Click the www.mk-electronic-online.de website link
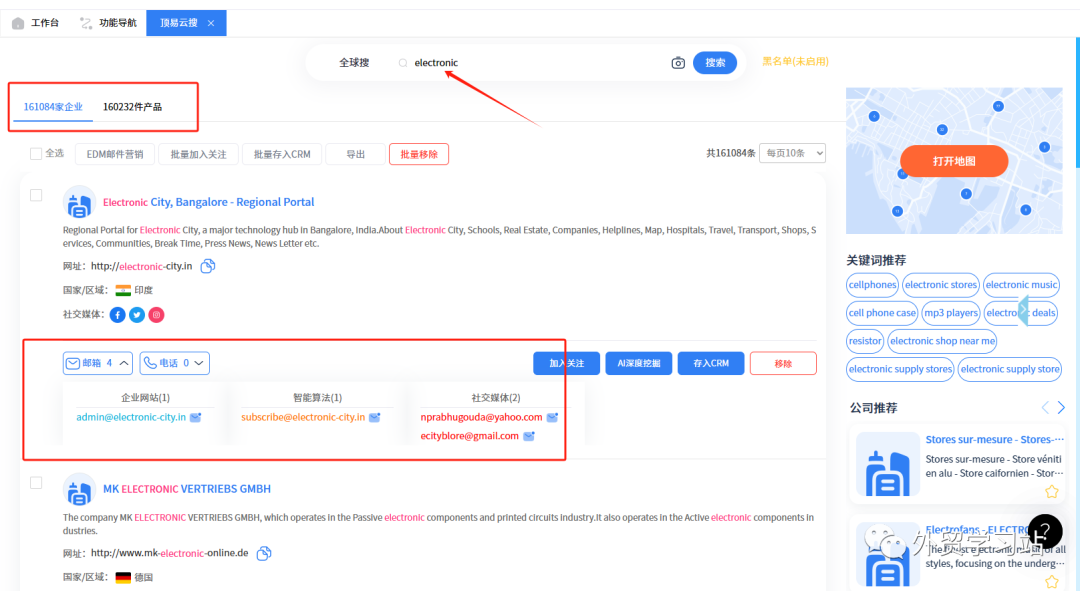The height and width of the screenshot is (591, 1080). tap(169, 553)
